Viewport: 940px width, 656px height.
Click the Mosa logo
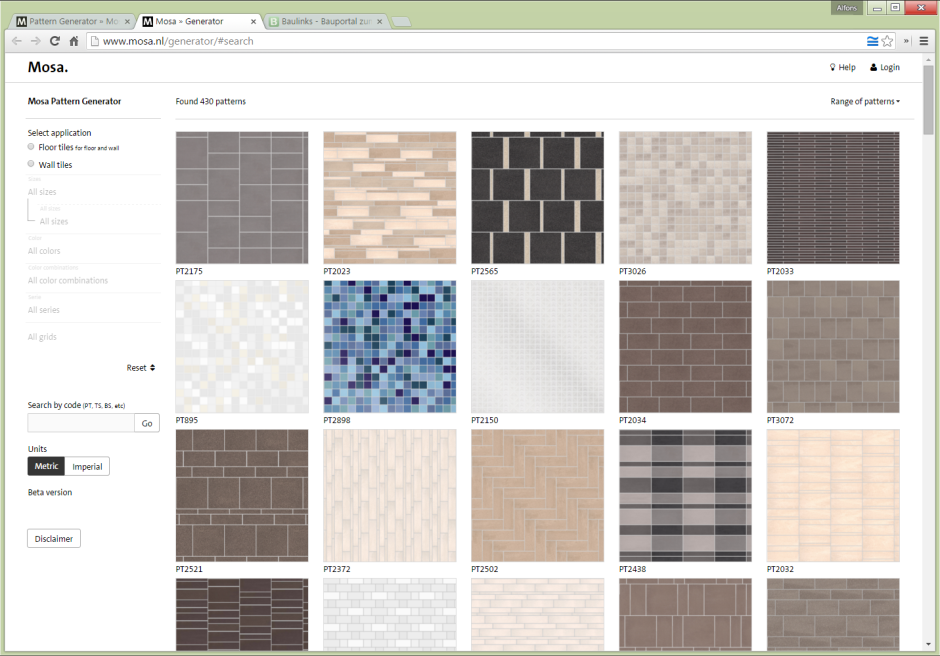click(48, 67)
